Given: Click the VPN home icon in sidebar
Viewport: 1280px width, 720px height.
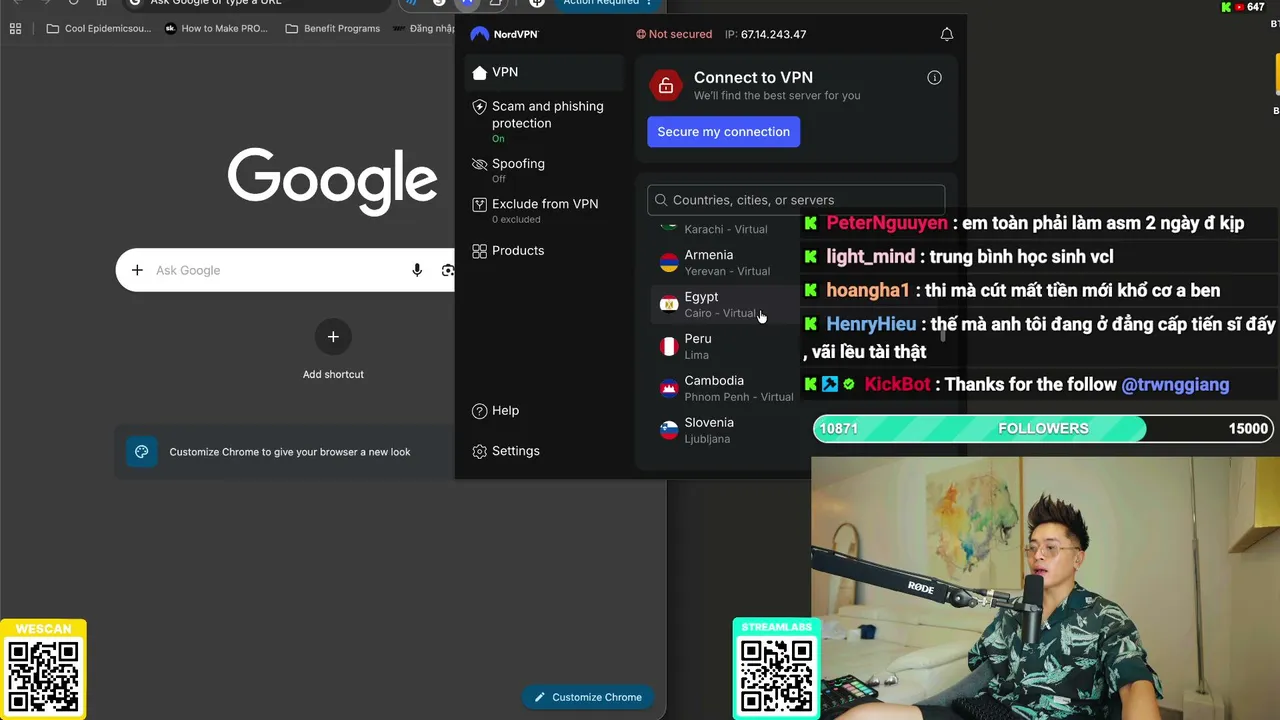Looking at the screenshot, I should point(479,72).
